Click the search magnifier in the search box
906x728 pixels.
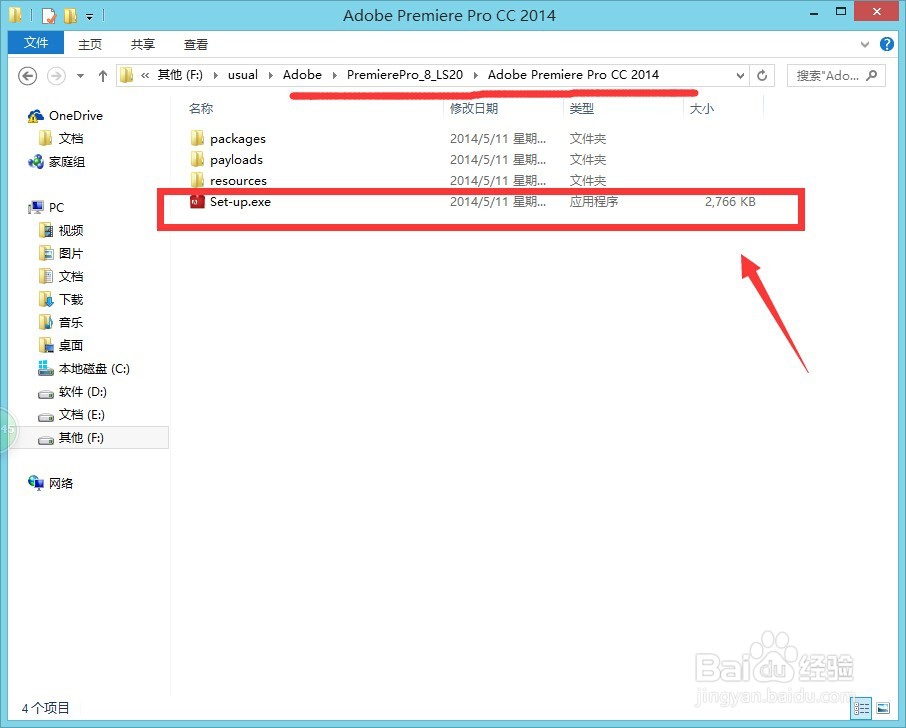tap(869, 75)
